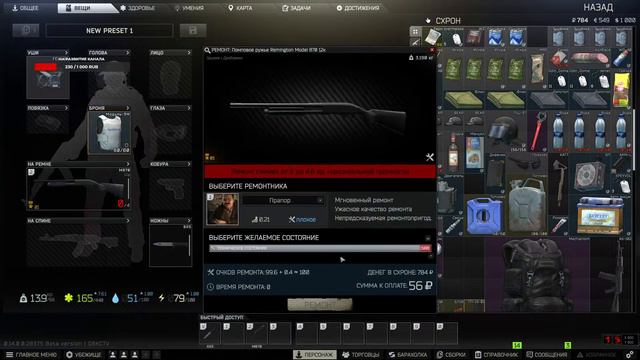Viewport: 640px width, 360px height.
Task: Click the weight indicator 139 icon
Action: [24, 298]
